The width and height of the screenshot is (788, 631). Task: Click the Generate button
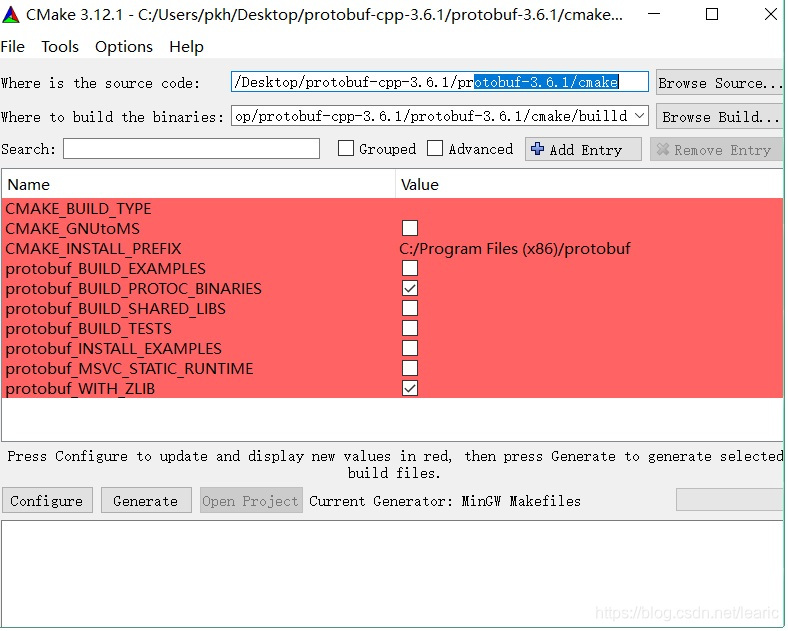pyautogui.click(x=146, y=501)
